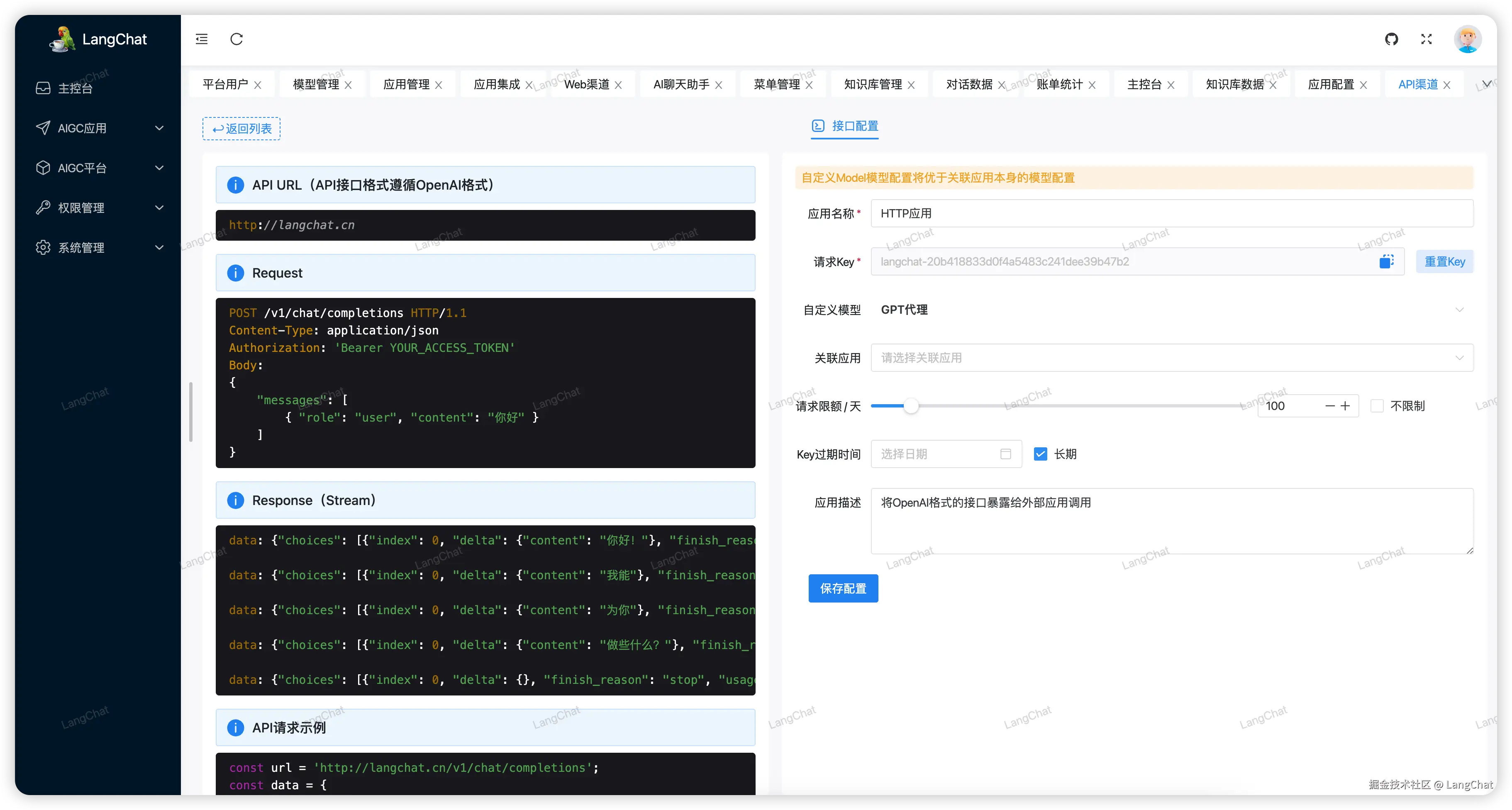This screenshot has height=810, width=1512.
Task: Click the plus stepper for request limit
Action: coord(1345,406)
